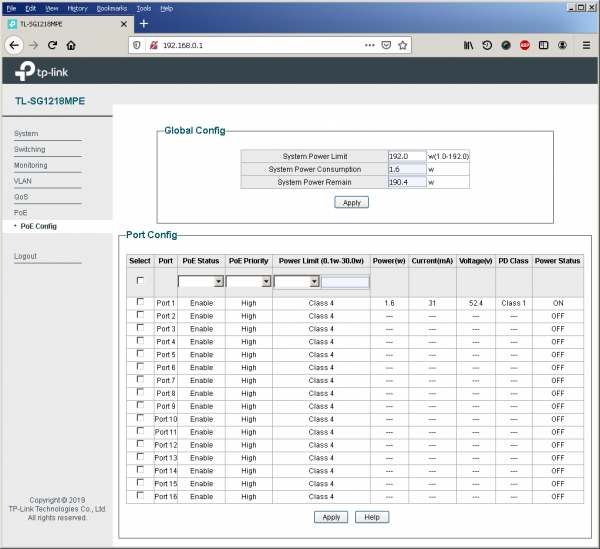600x549 pixels.
Task: Check the select-all ports checkbox in header row
Action: click(140, 281)
